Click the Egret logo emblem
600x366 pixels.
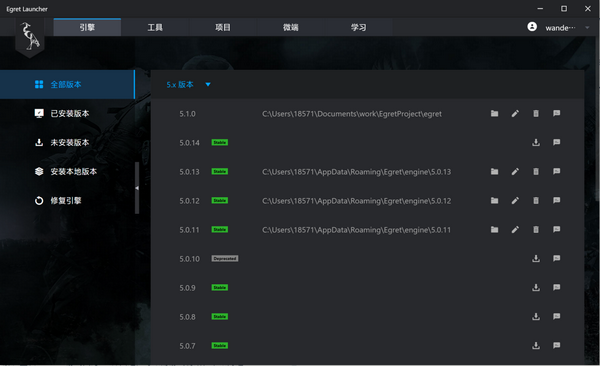[x=30, y=38]
